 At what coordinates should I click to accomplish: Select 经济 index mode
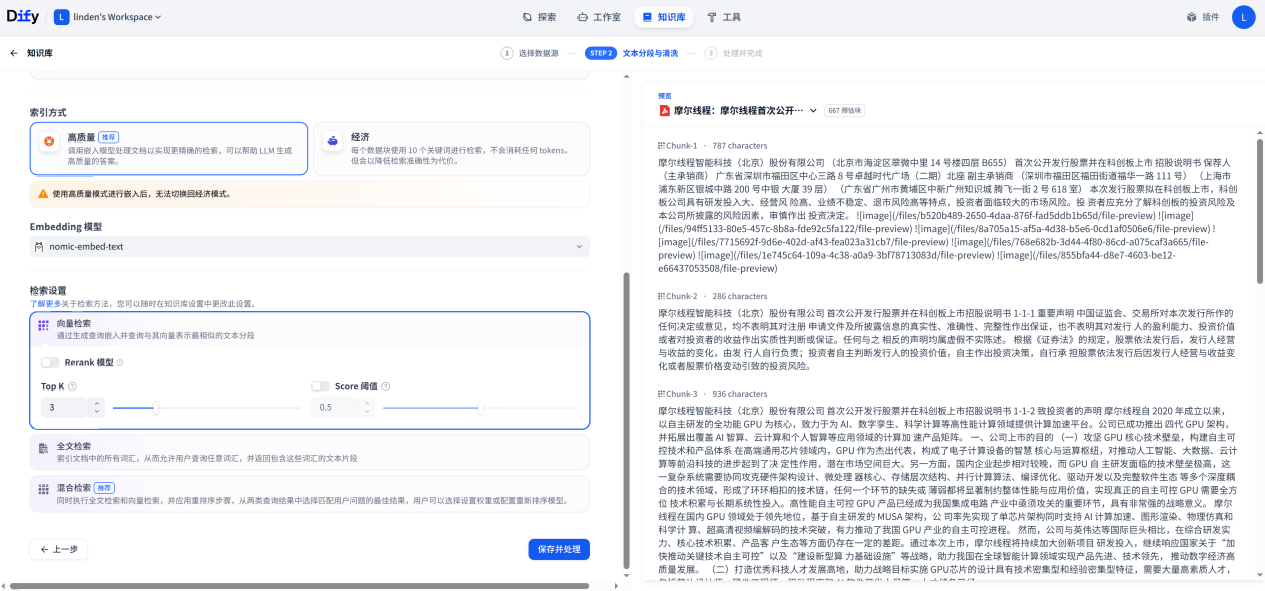451,148
